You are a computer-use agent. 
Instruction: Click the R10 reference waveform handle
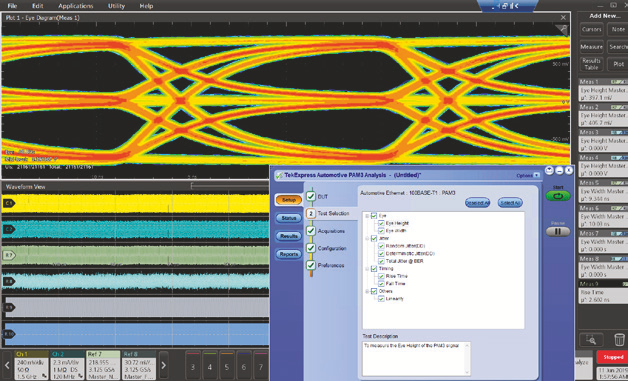click(9, 333)
